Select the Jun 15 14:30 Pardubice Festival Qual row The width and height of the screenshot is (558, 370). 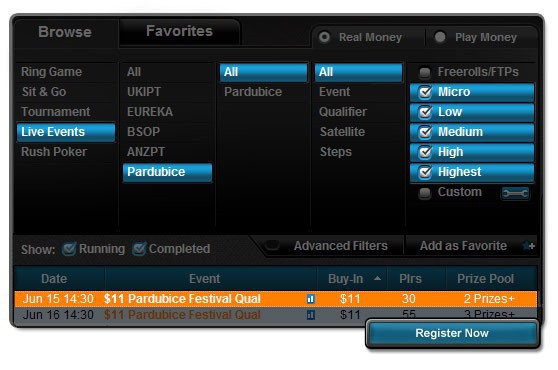(276, 299)
